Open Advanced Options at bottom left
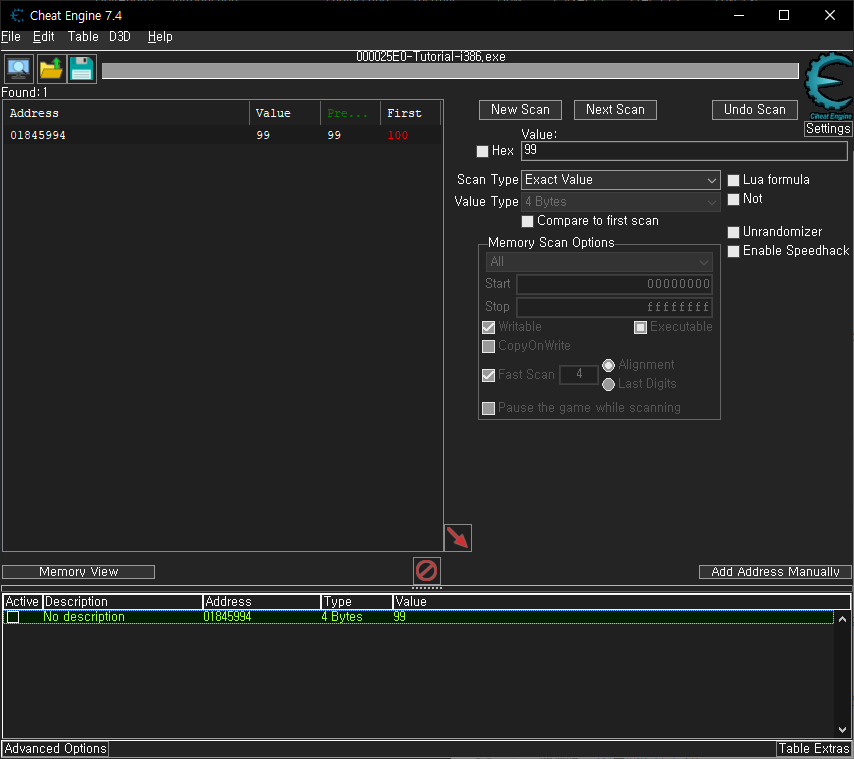Viewport: 854px width, 759px height. tap(55, 749)
